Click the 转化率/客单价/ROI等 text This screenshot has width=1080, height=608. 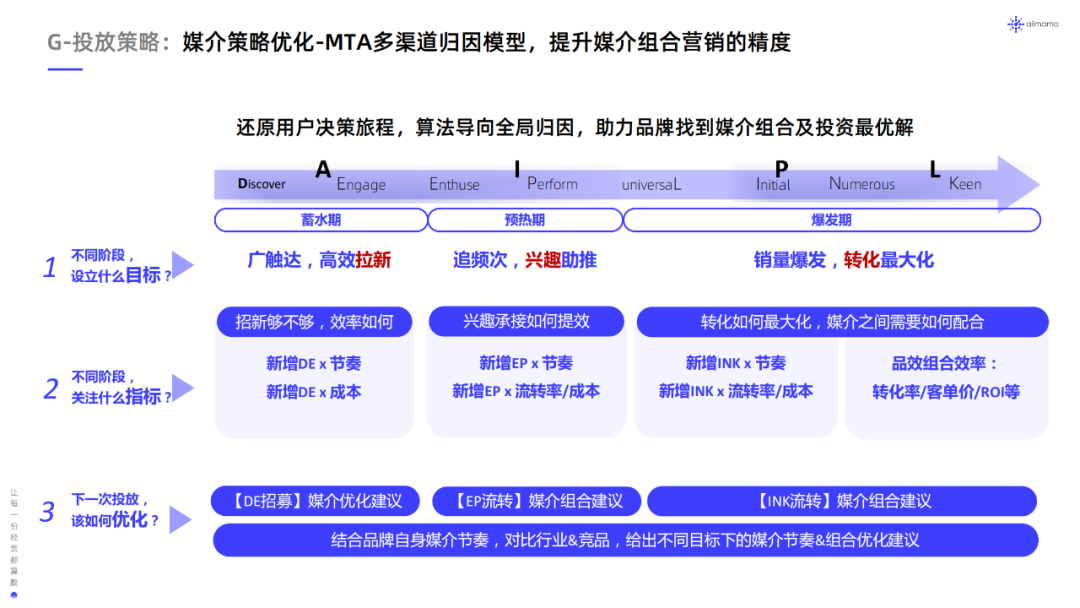(x=946, y=392)
